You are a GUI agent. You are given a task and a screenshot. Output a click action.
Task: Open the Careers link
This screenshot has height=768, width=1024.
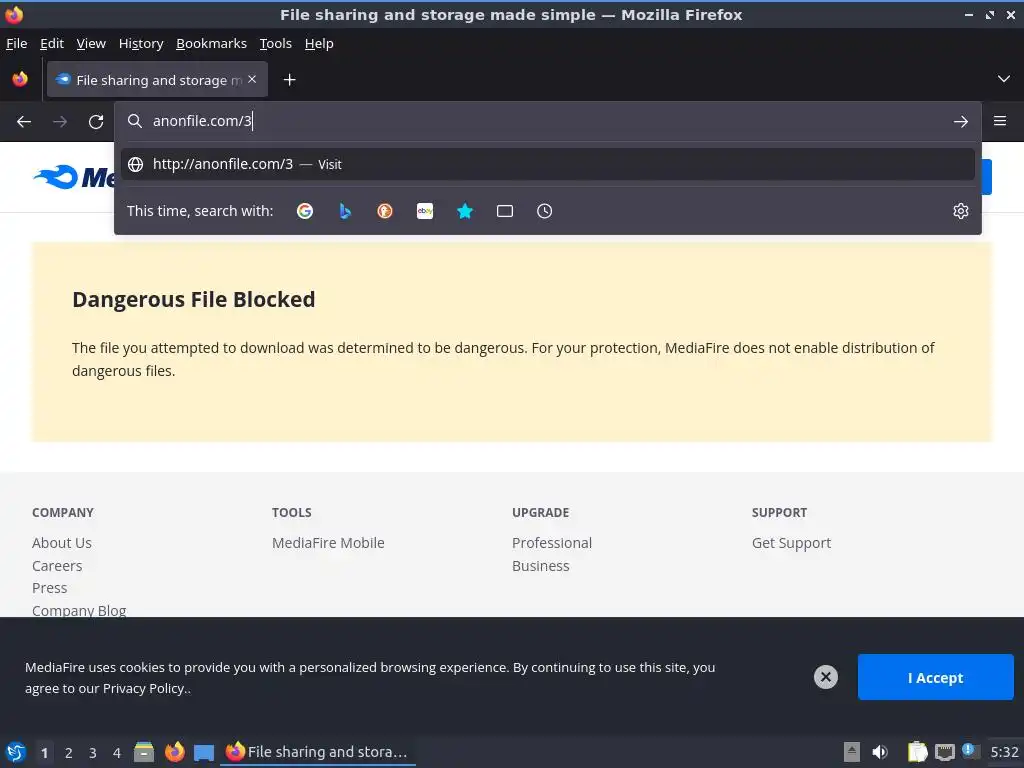click(x=57, y=566)
